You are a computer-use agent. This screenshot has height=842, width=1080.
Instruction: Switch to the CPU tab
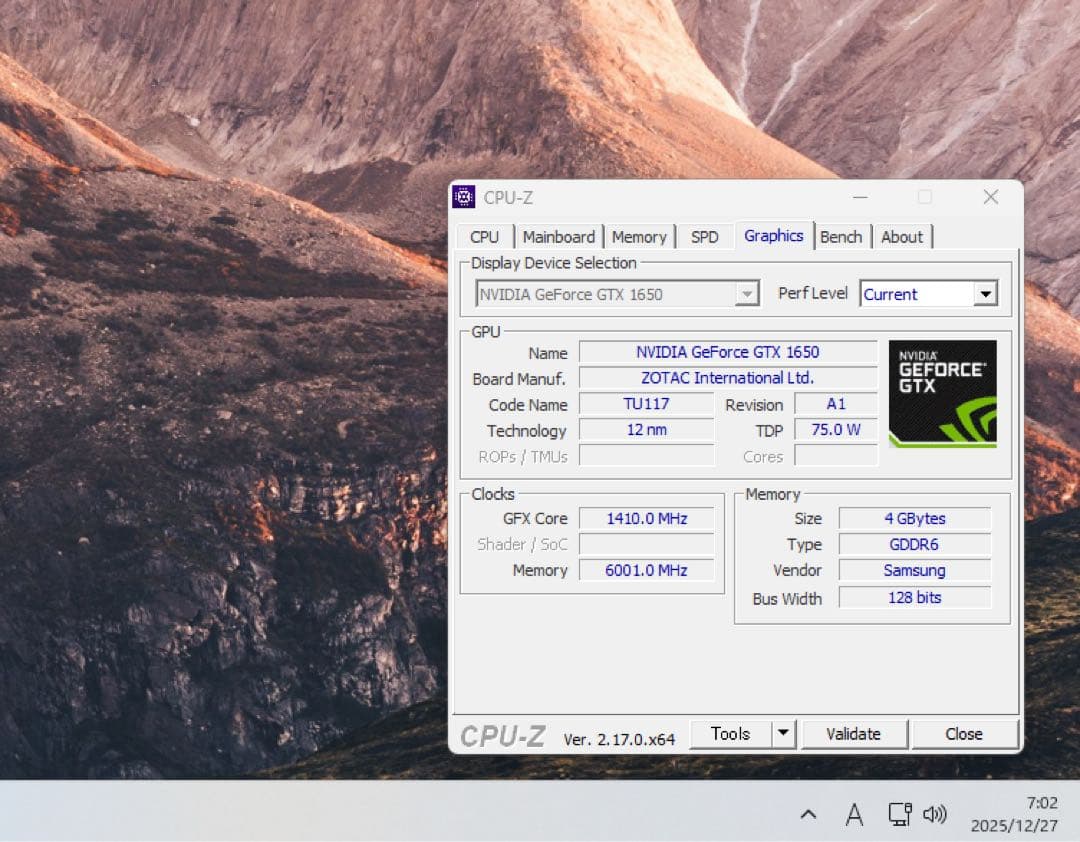tap(484, 236)
